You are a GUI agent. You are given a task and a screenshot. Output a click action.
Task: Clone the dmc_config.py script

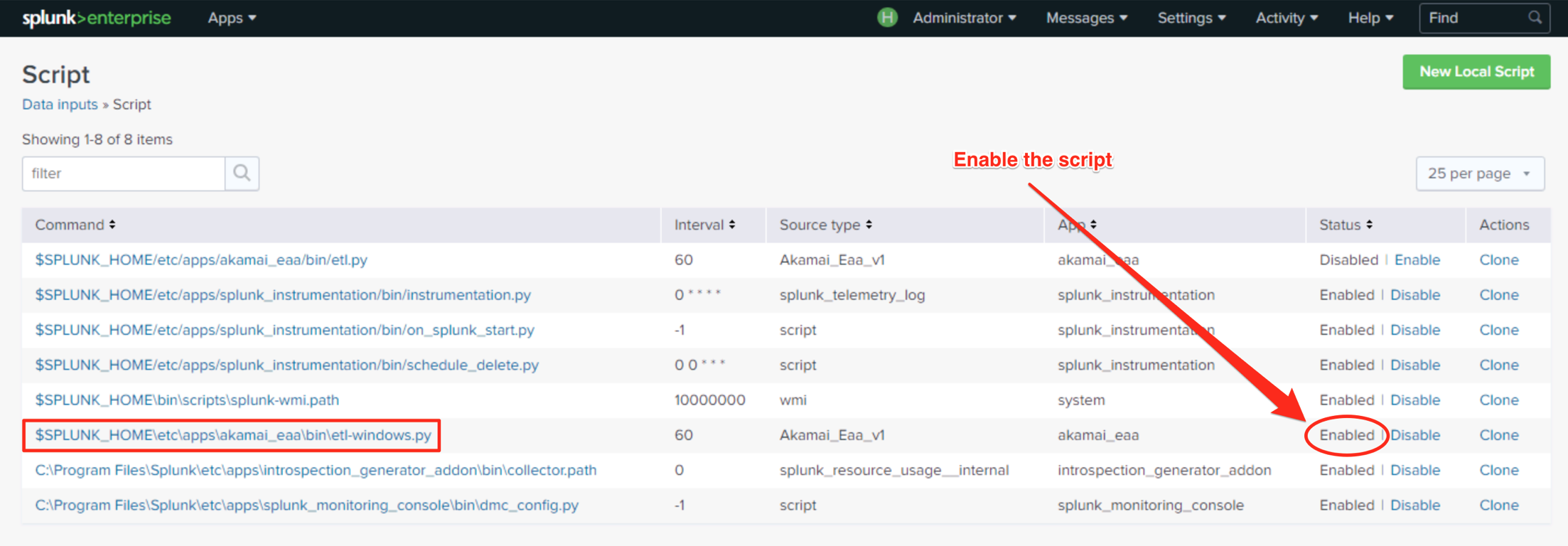coord(1498,505)
